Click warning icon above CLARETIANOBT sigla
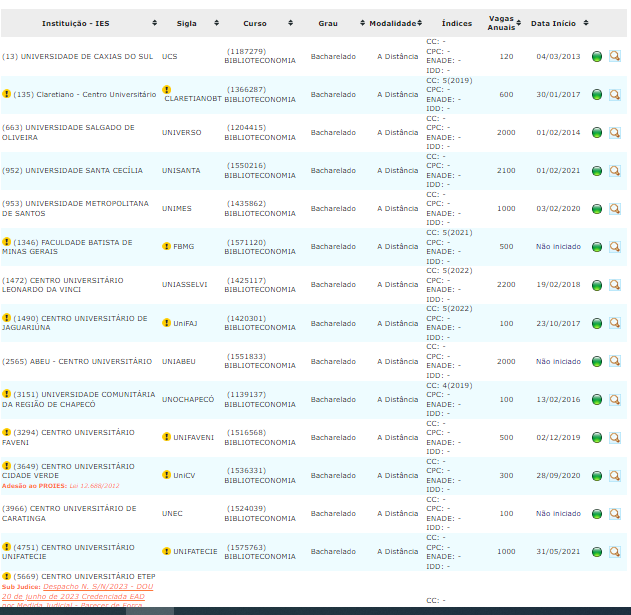 point(166,89)
